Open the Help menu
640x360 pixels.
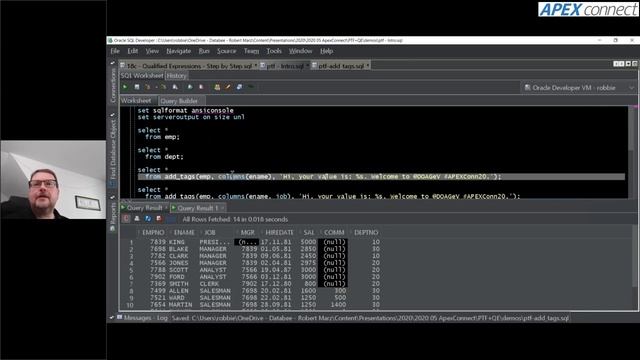click(x=327, y=51)
